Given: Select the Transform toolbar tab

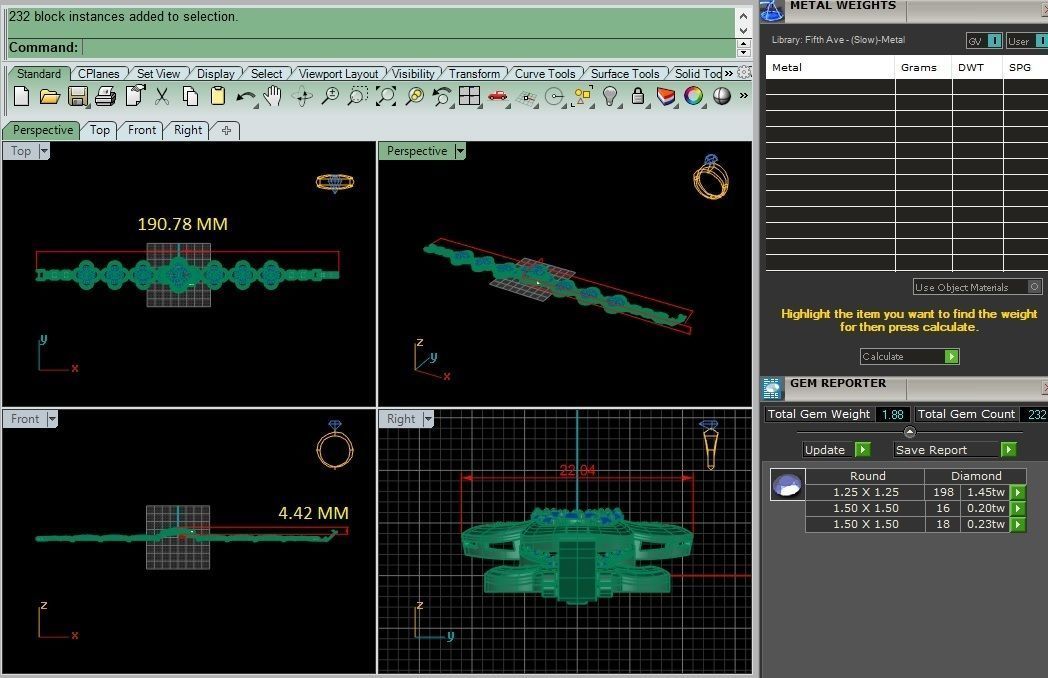Looking at the screenshot, I should tap(474, 74).
